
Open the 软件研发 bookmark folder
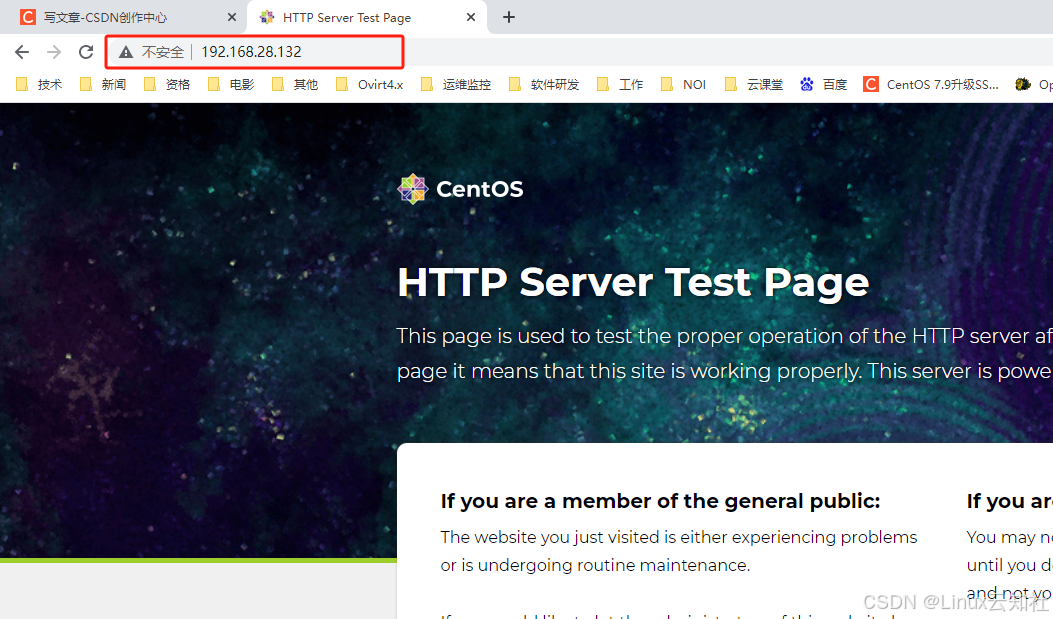pyautogui.click(x=544, y=85)
